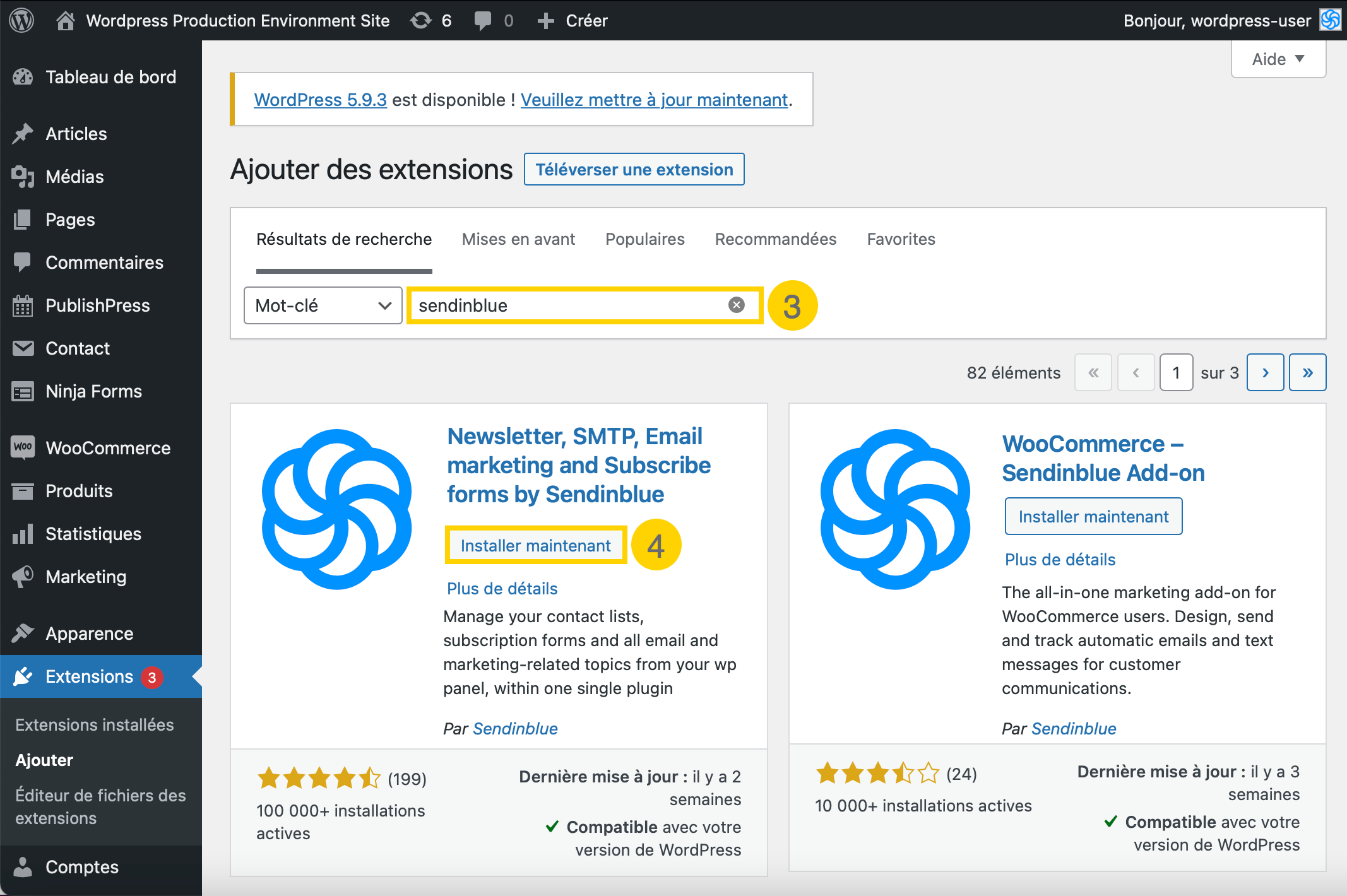This screenshot has height=896, width=1347.
Task: Open the WooCommerce sidebar icon
Action: point(23,447)
